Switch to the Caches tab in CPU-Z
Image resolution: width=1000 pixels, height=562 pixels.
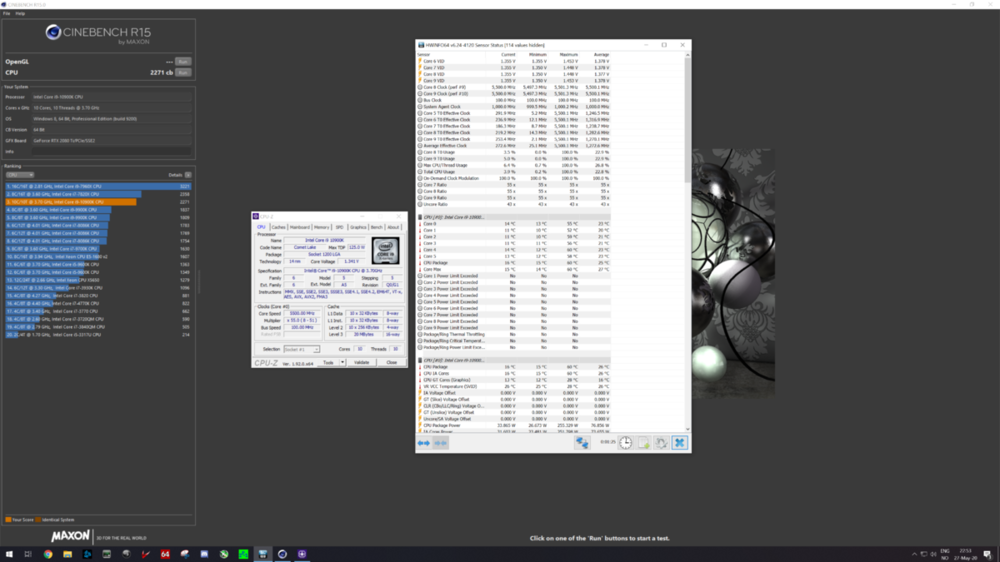(x=279, y=227)
